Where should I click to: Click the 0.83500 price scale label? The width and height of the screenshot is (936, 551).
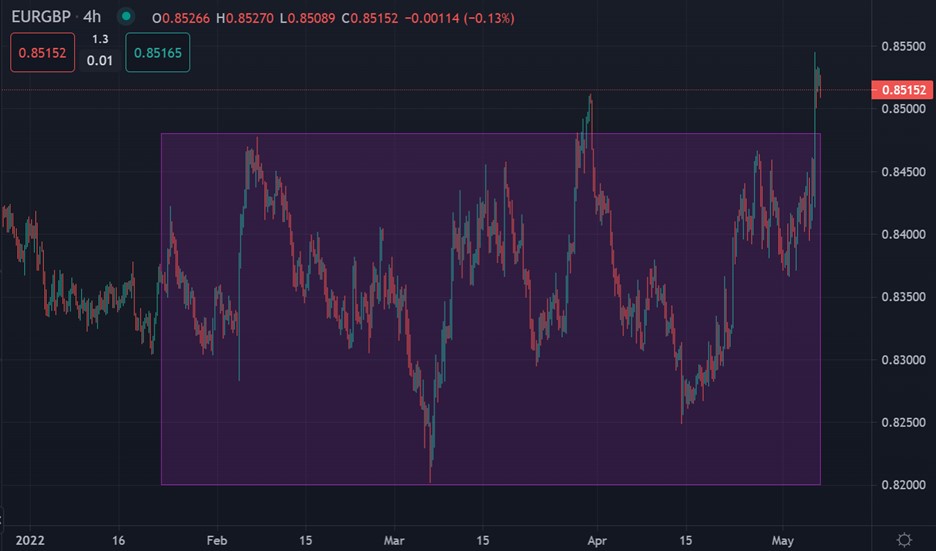point(903,297)
